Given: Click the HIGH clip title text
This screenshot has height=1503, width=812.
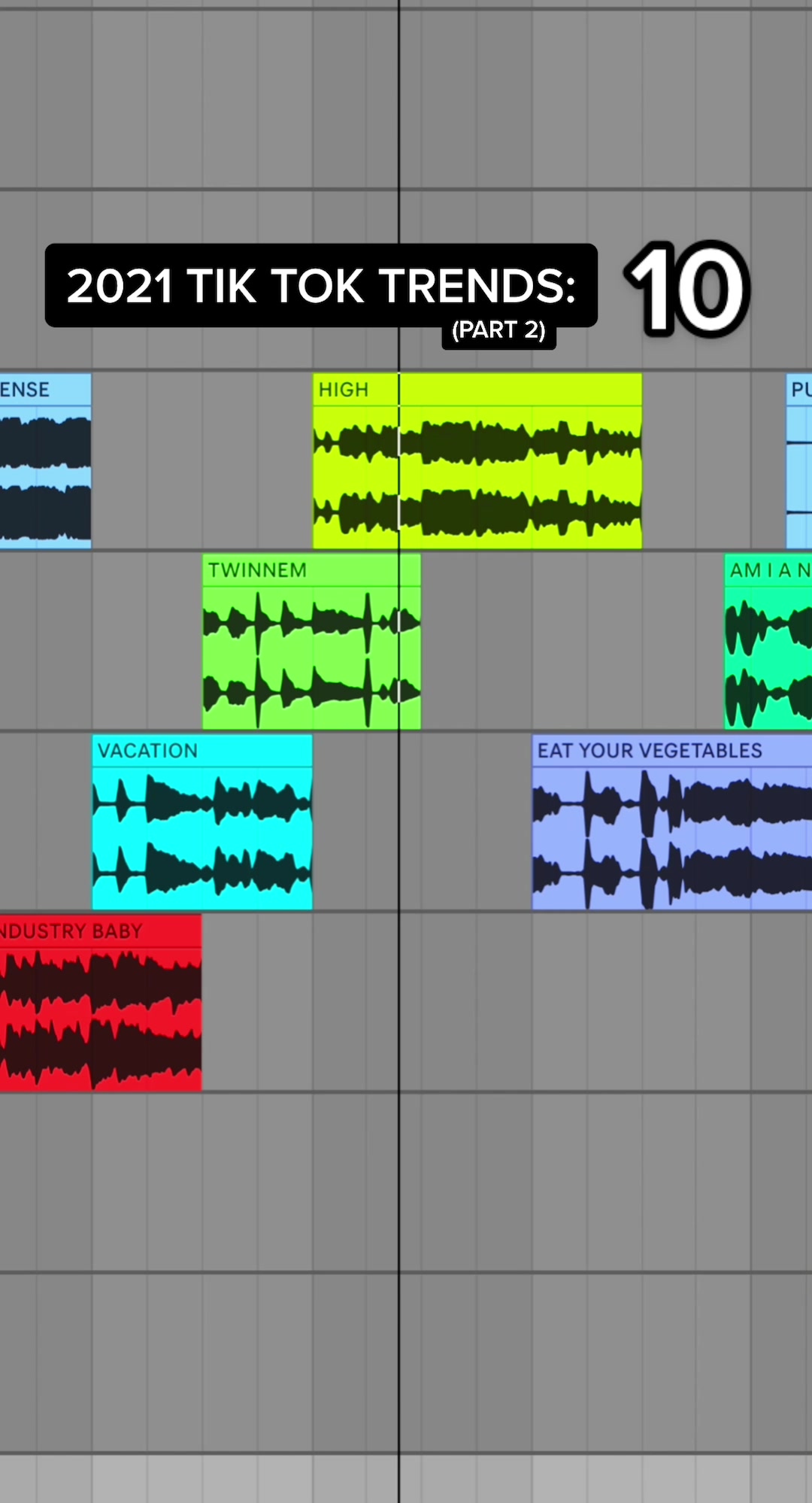Looking at the screenshot, I should pos(344,390).
